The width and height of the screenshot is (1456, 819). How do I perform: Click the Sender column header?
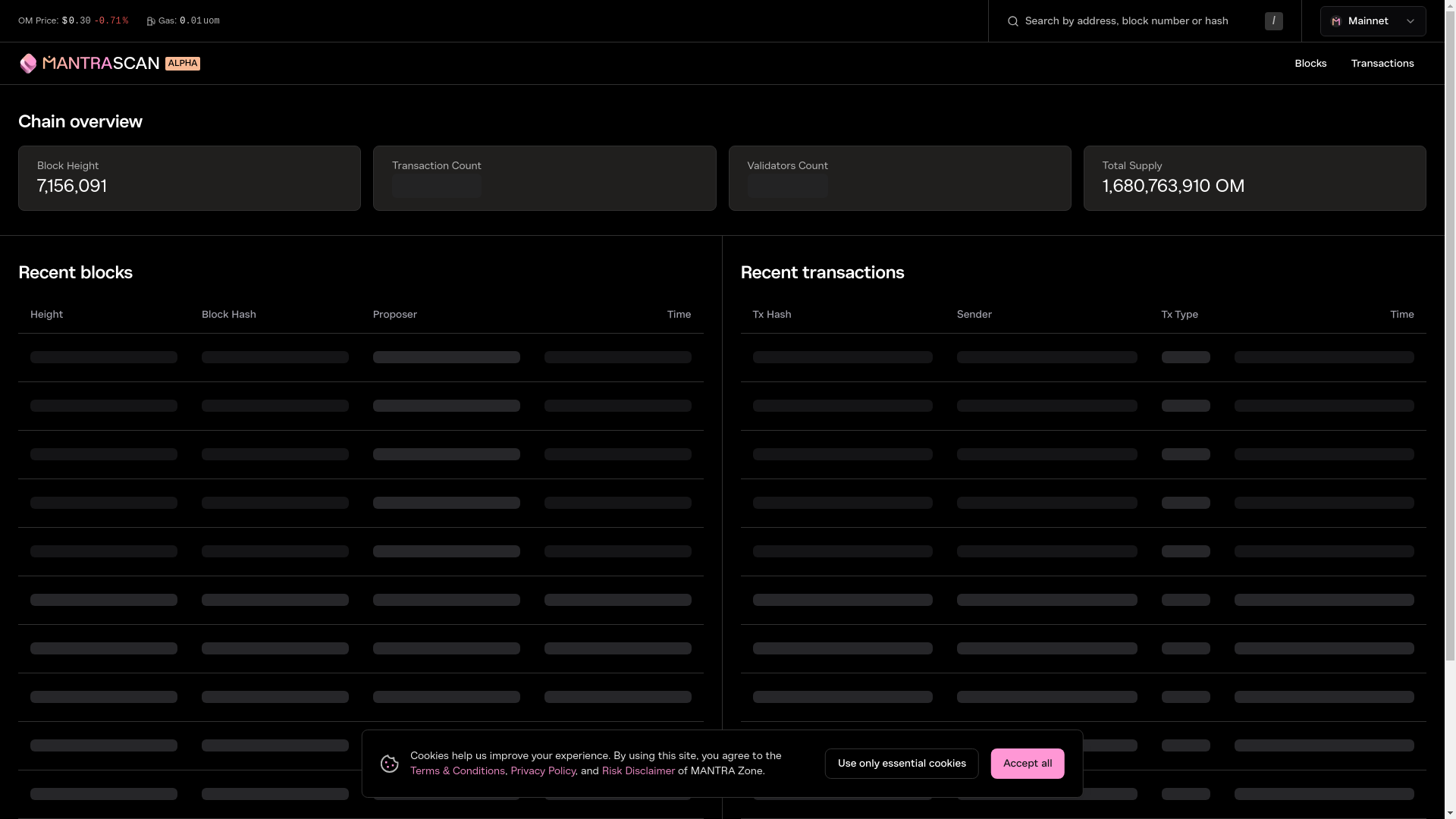point(974,315)
